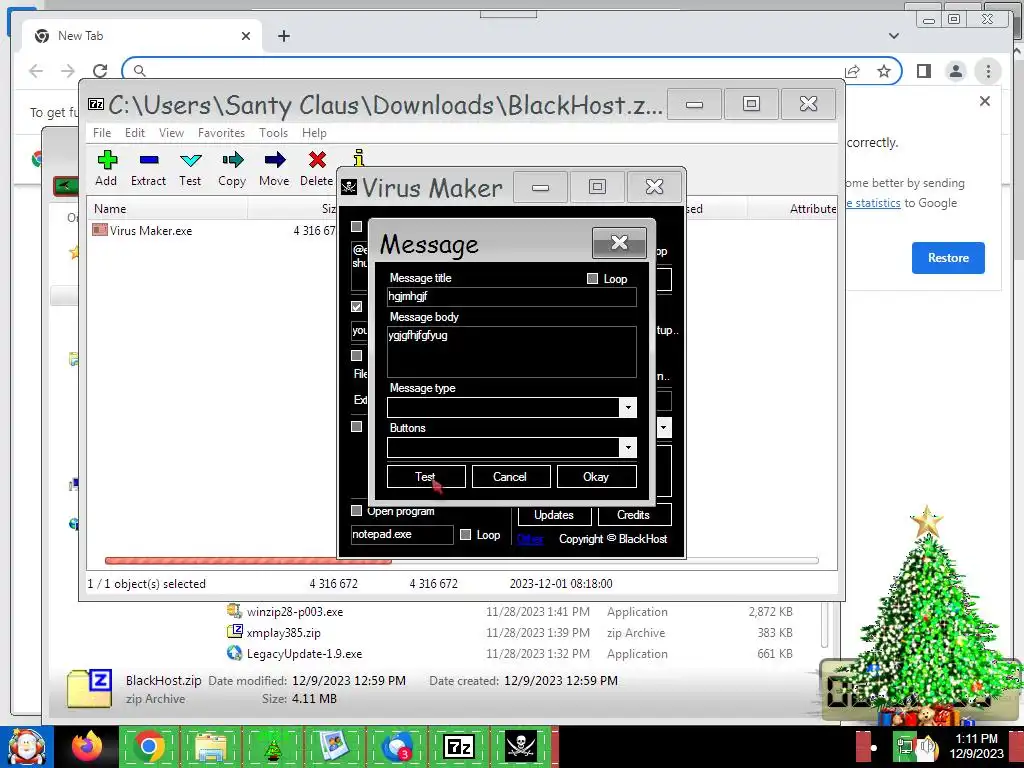Toggle the checkbox below the Ext label

click(357, 426)
